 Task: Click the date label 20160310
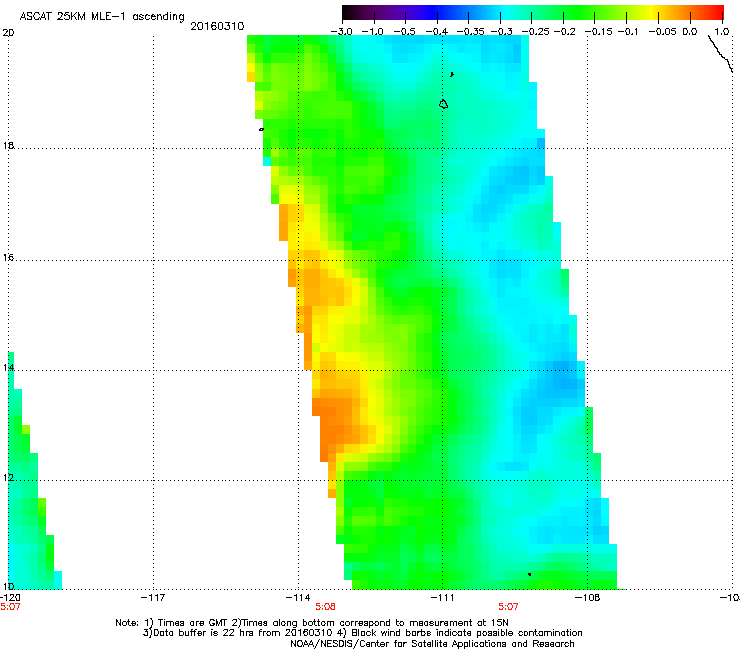pos(217,26)
